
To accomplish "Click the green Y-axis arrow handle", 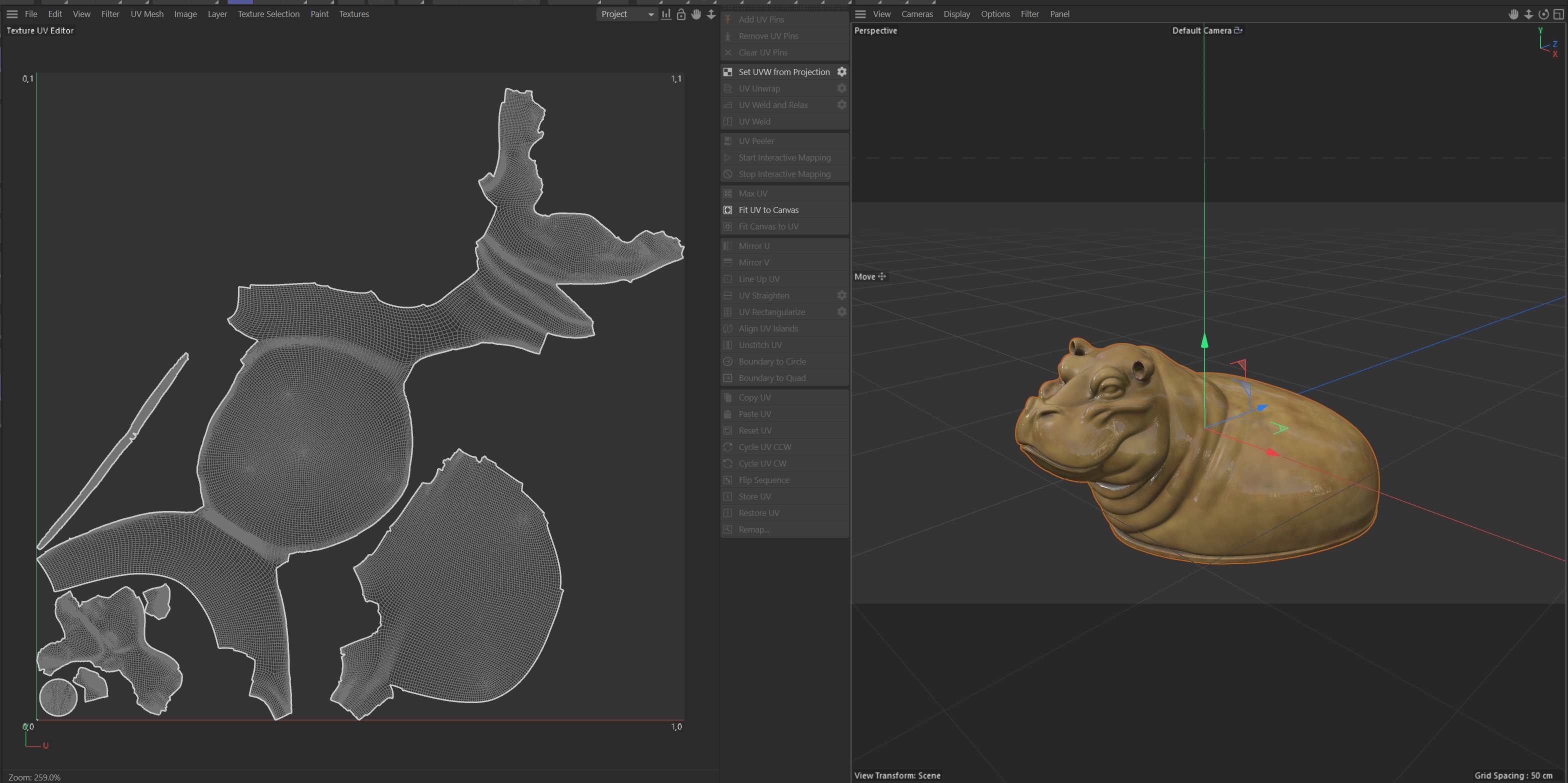I will click(x=1204, y=341).
